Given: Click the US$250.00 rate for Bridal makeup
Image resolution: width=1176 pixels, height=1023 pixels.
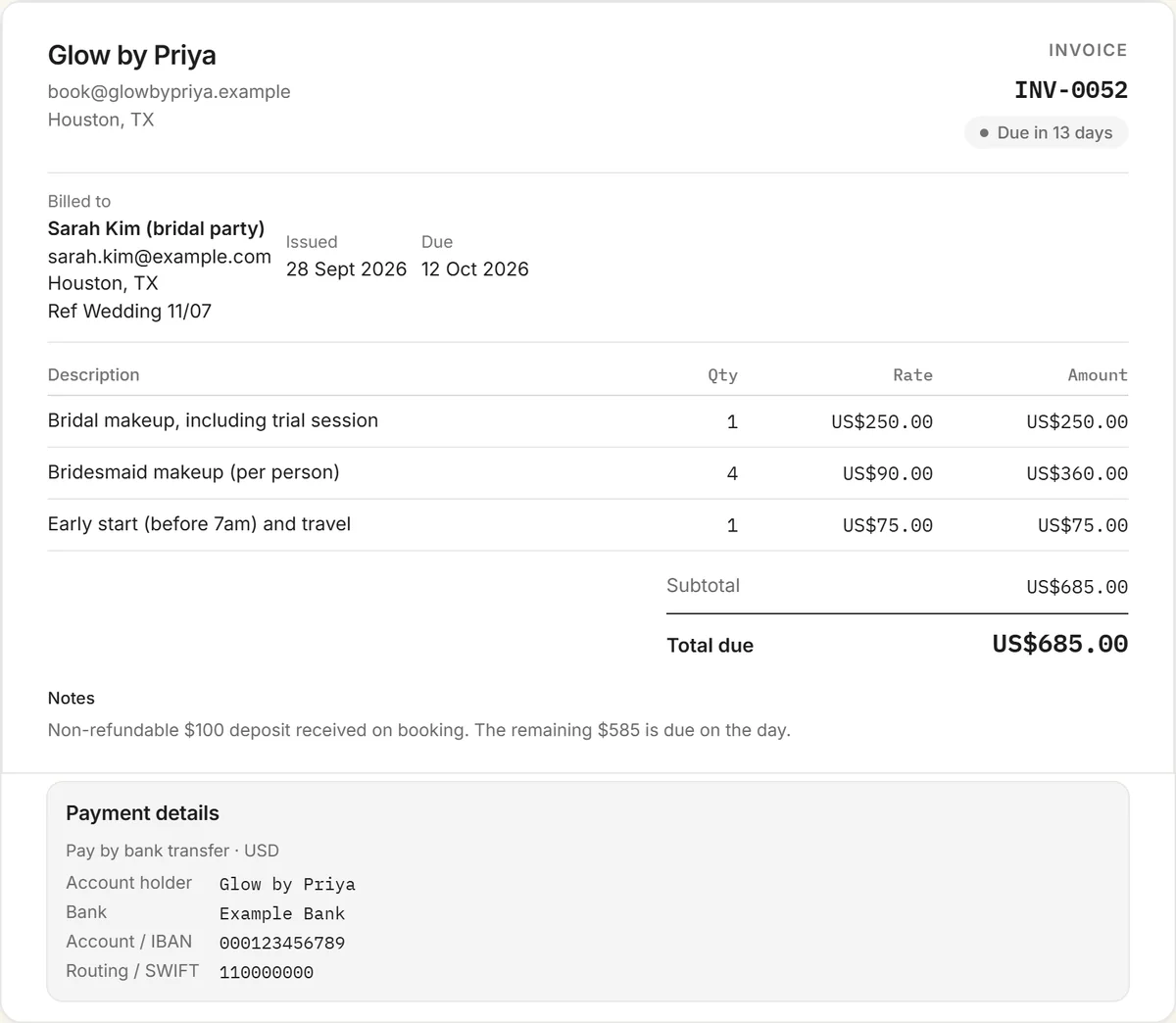Looking at the screenshot, I should click(x=882, y=422).
